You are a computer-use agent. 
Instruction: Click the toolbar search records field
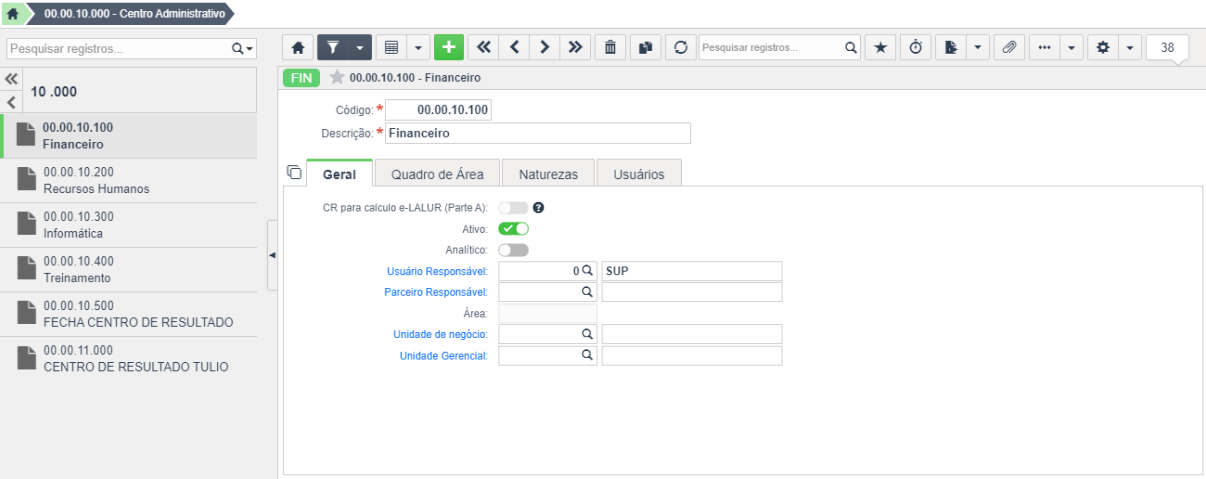coord(770,47)
